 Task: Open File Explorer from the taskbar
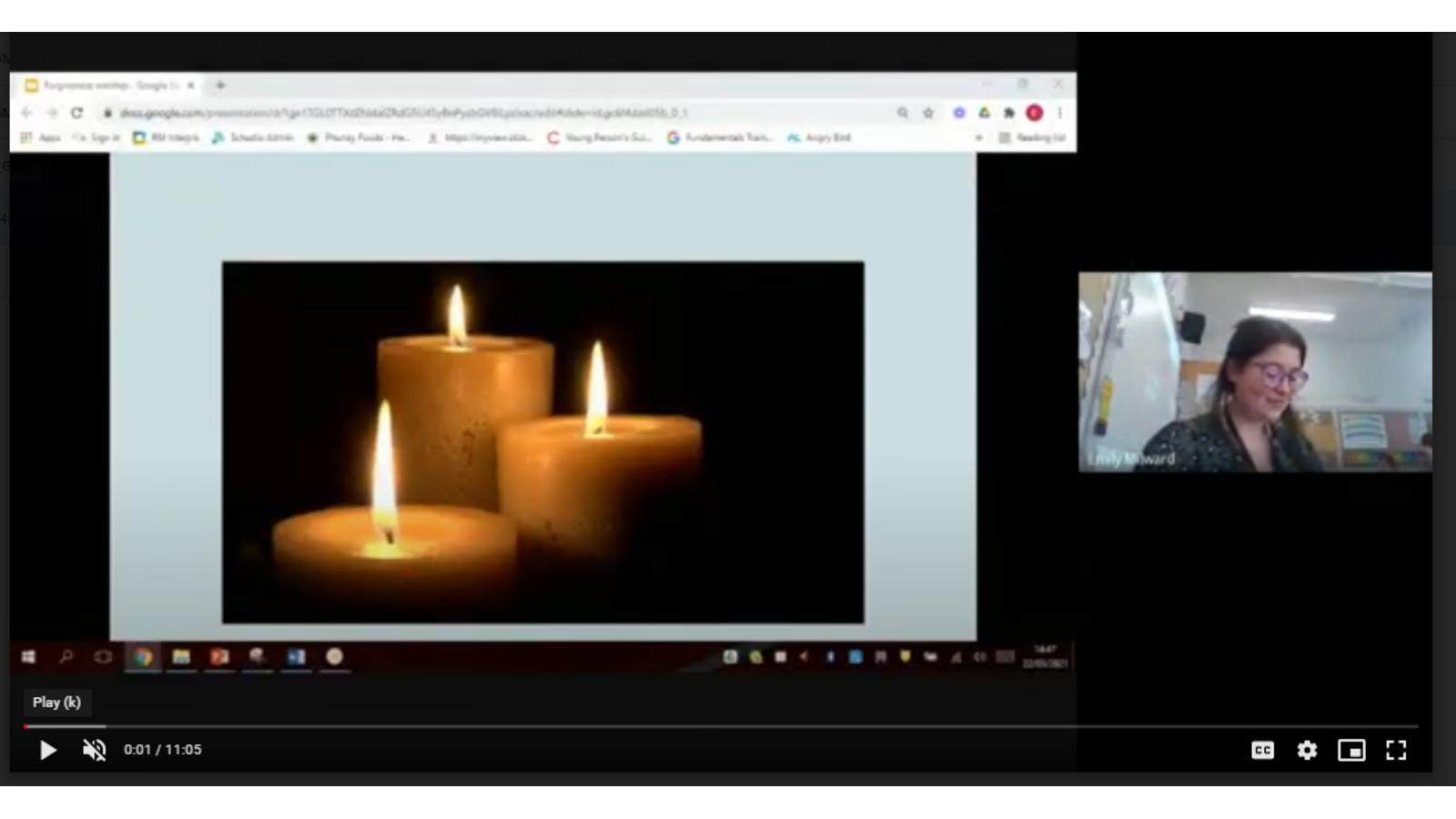tap(181, 656)
